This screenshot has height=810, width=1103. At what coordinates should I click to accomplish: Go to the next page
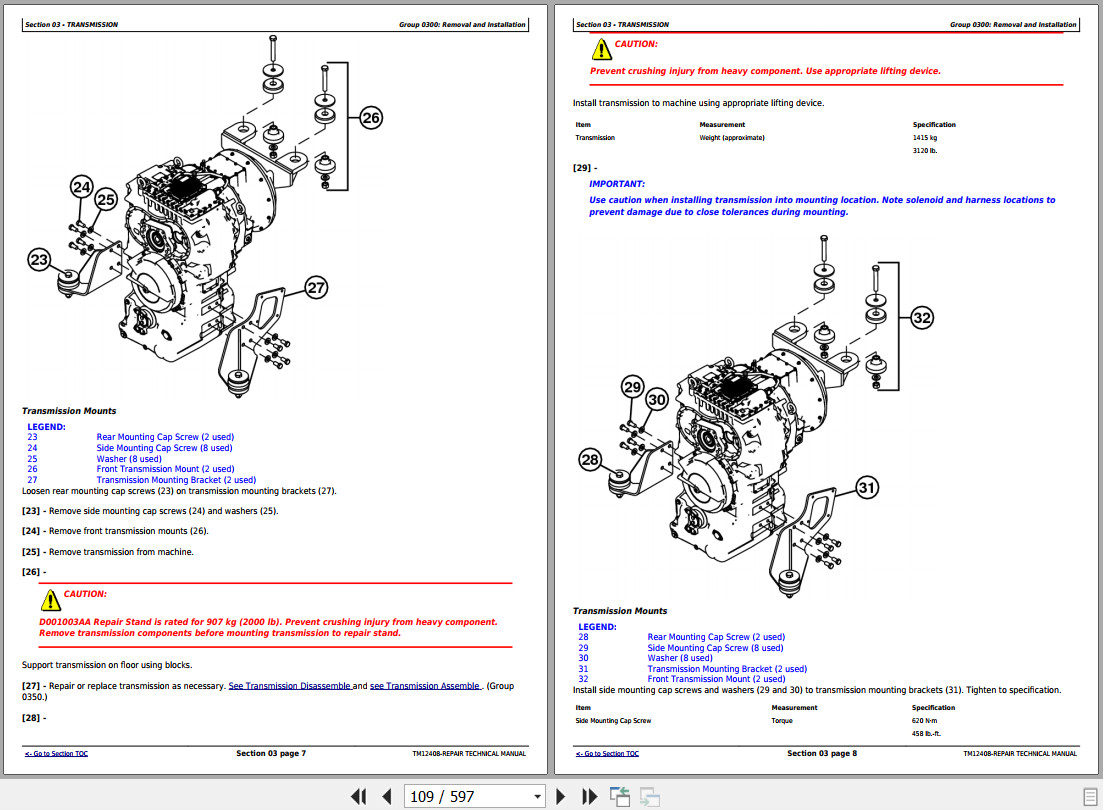561,797
